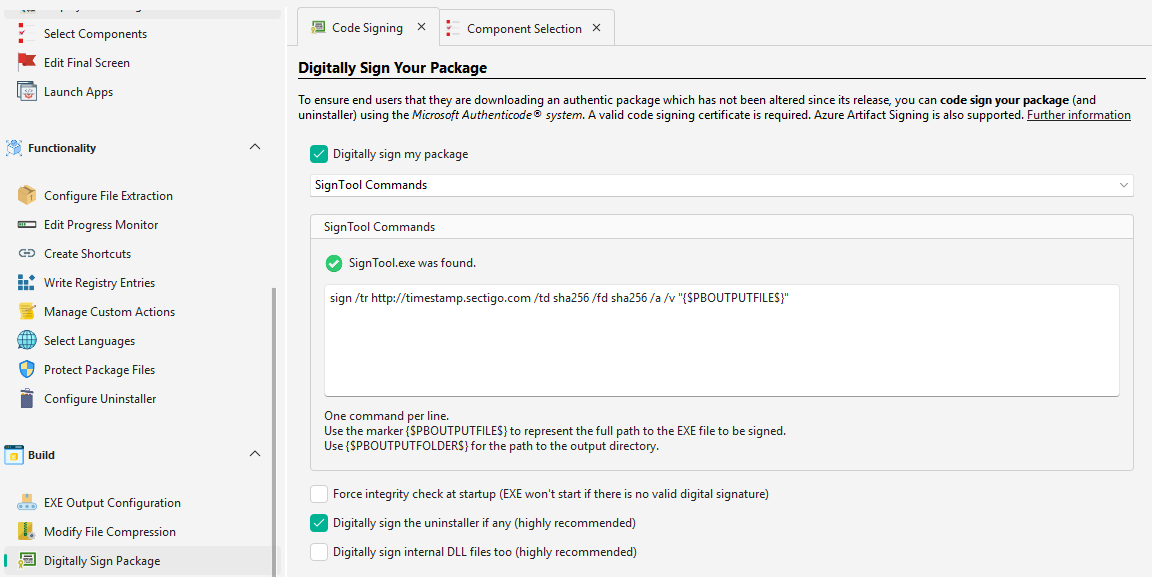1152x577 pixels.
Task: Collapse the Build section
Action: 254,454
